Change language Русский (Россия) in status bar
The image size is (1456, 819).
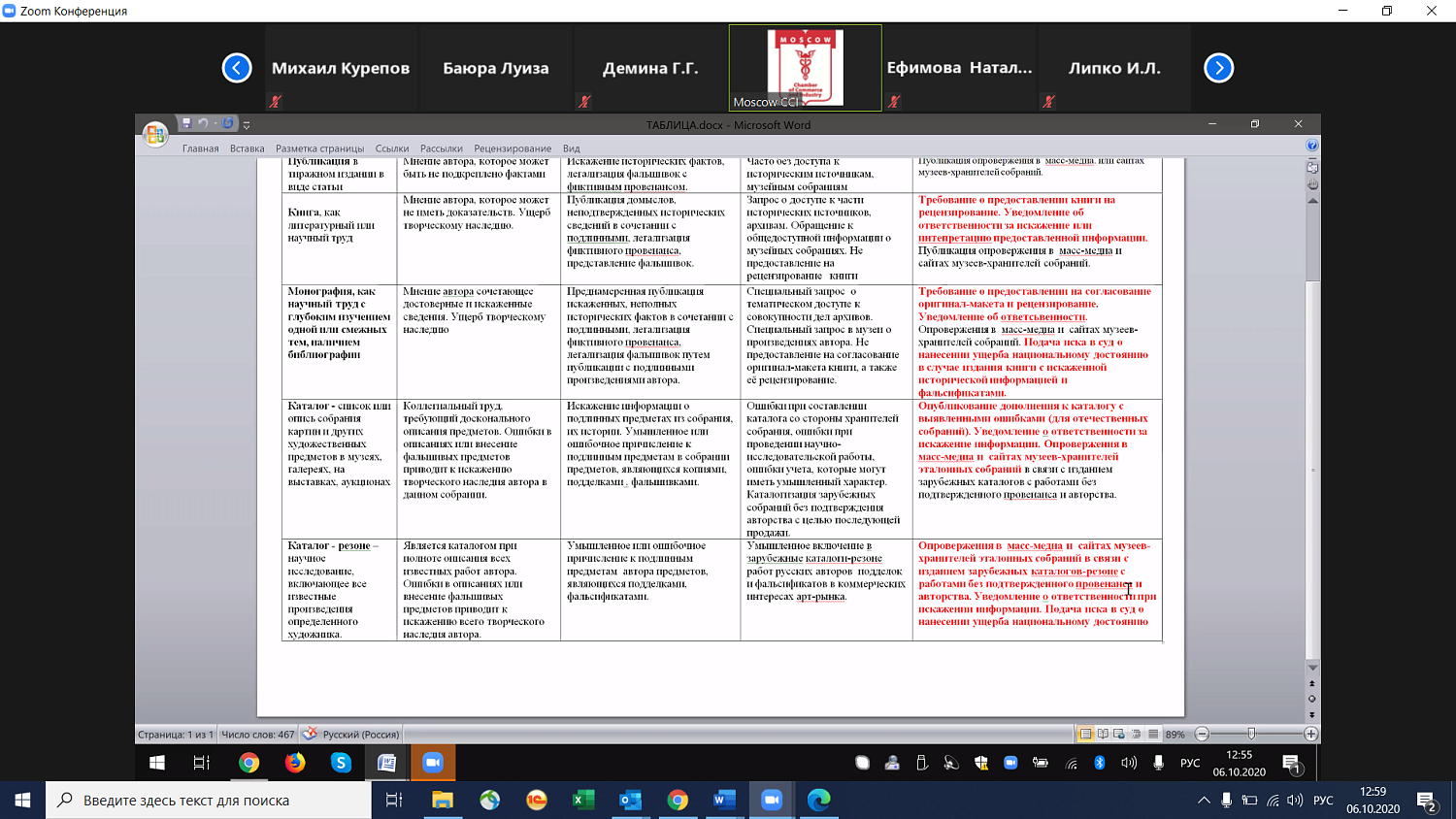361,735
